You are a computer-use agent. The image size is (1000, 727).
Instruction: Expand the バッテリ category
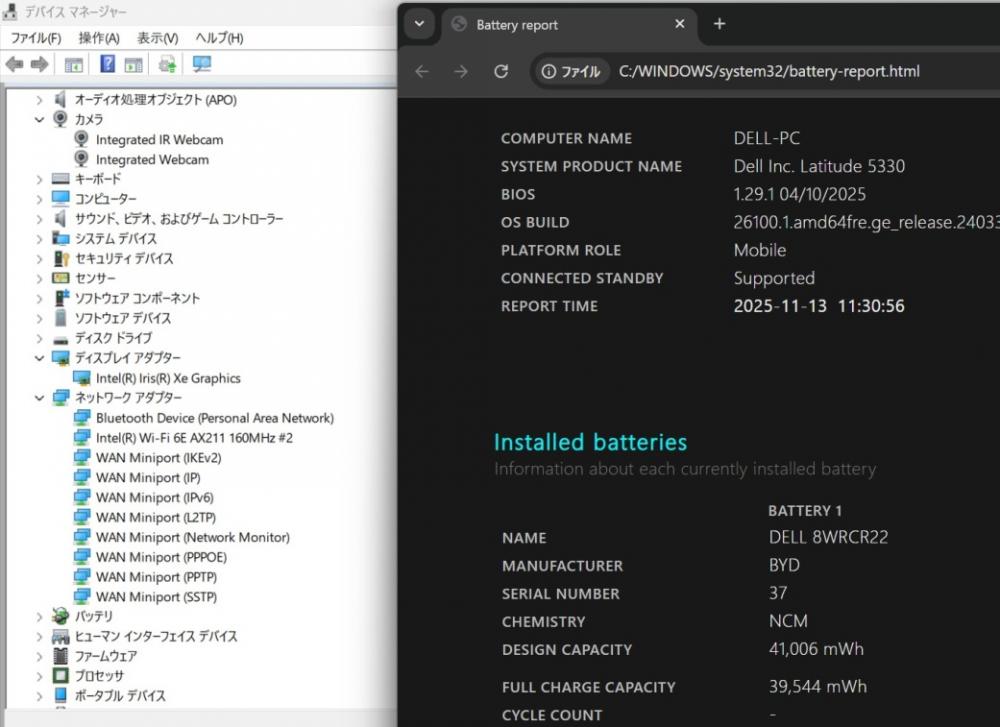pos(40,616)
